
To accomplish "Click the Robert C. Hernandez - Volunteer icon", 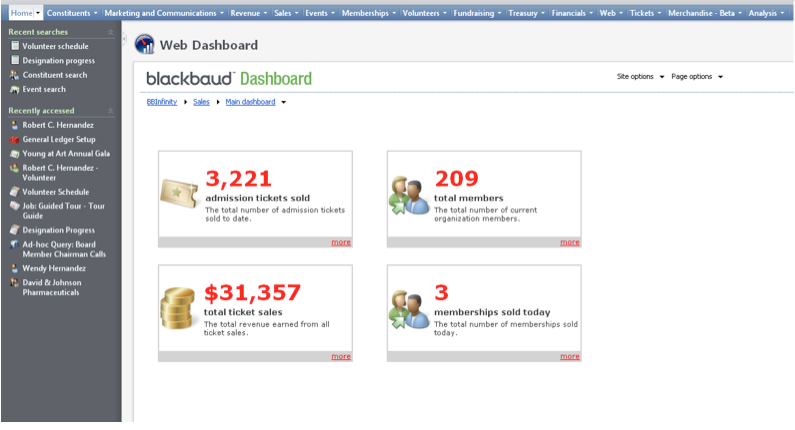I will [15, 168].
